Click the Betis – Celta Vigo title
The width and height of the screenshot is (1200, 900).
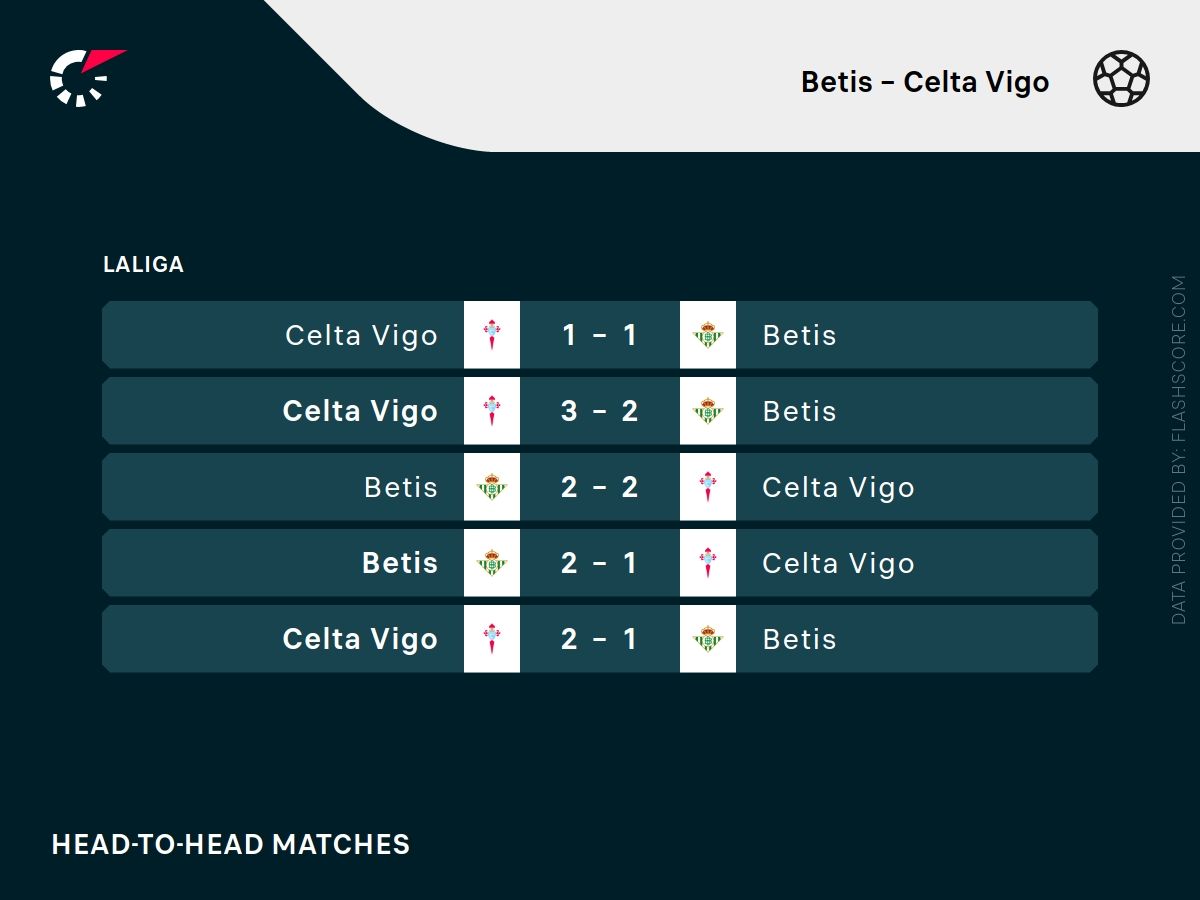click(925, 82)
